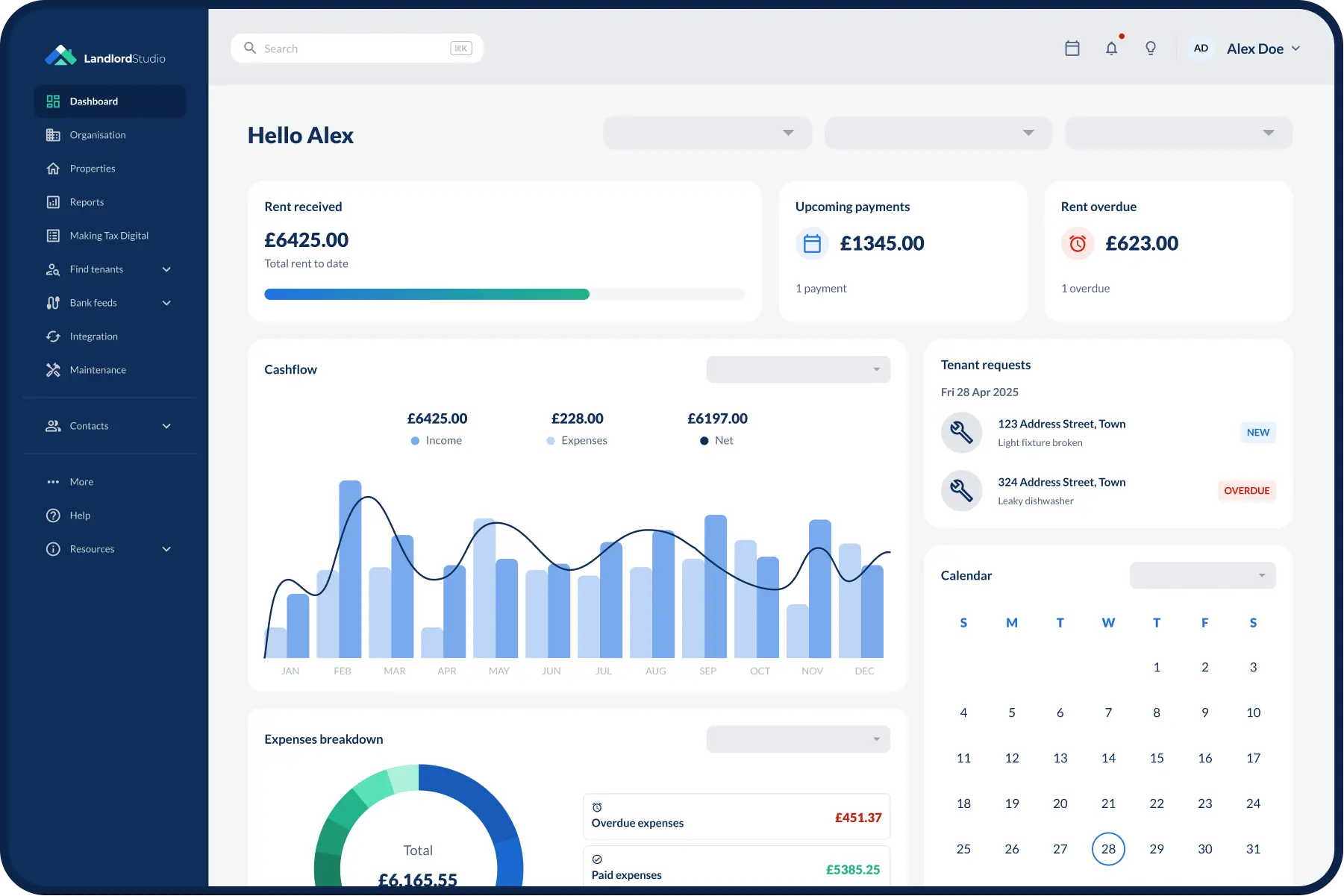Click the Properties house icon
This screenshot has height=896, width=1344.
[x=53, y=169]
